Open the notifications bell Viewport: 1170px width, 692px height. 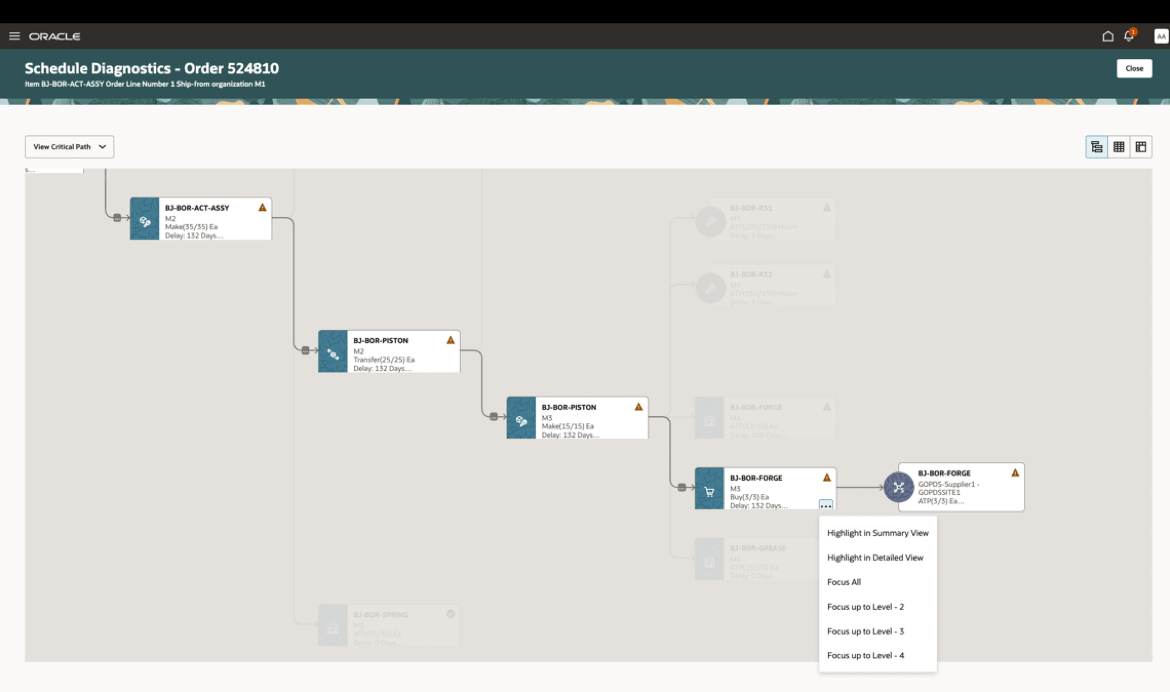(x=1127, y=35)
